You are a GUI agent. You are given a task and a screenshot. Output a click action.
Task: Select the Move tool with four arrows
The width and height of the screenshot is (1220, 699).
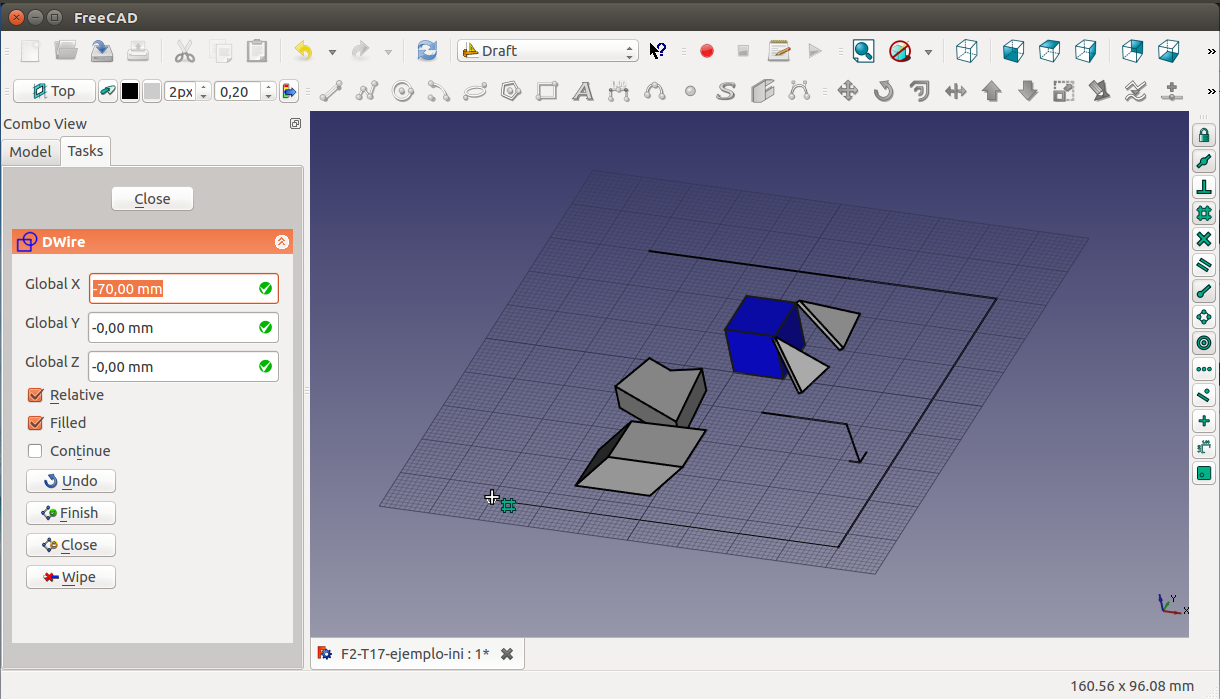pyautogui.click(x=848, y=92)
